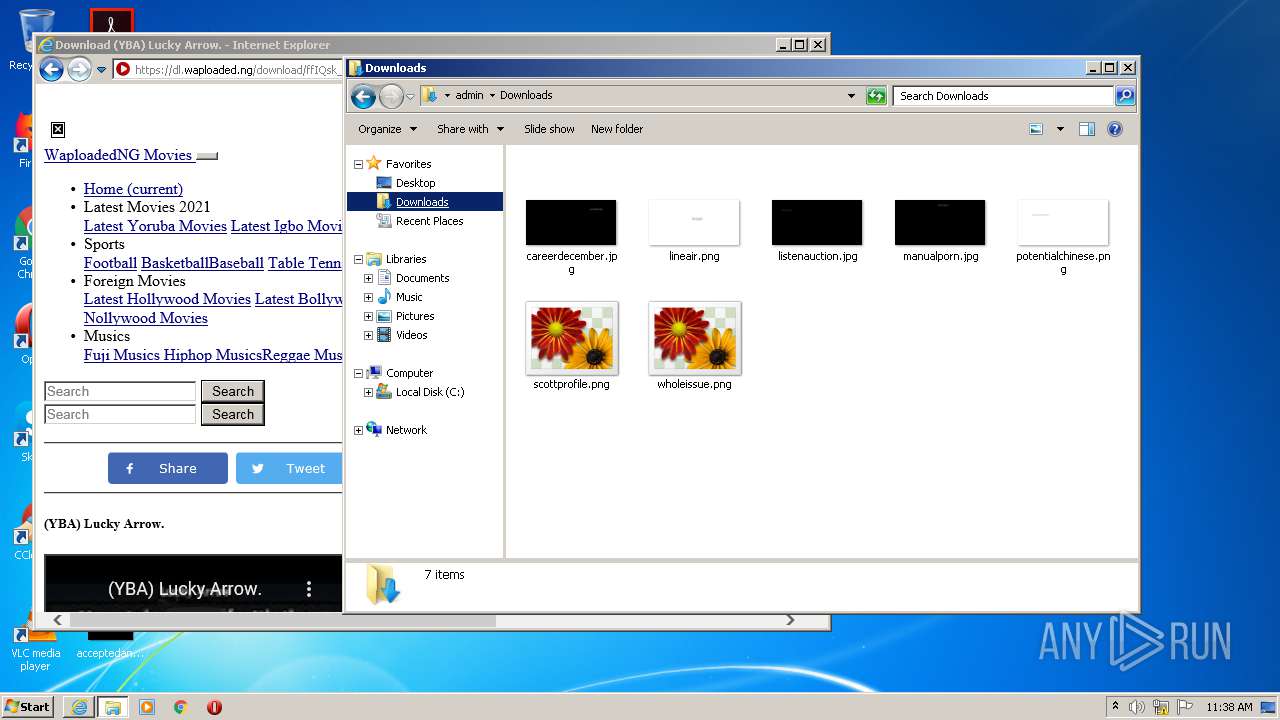Image resolution: width=1280 pixels, height=720 pixels.
Task: Expand the Videos library node
Action: point(368,335)
